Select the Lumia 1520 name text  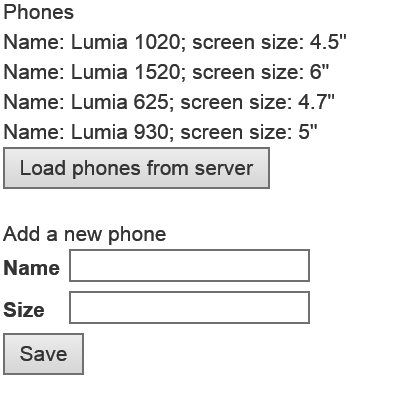125,72
